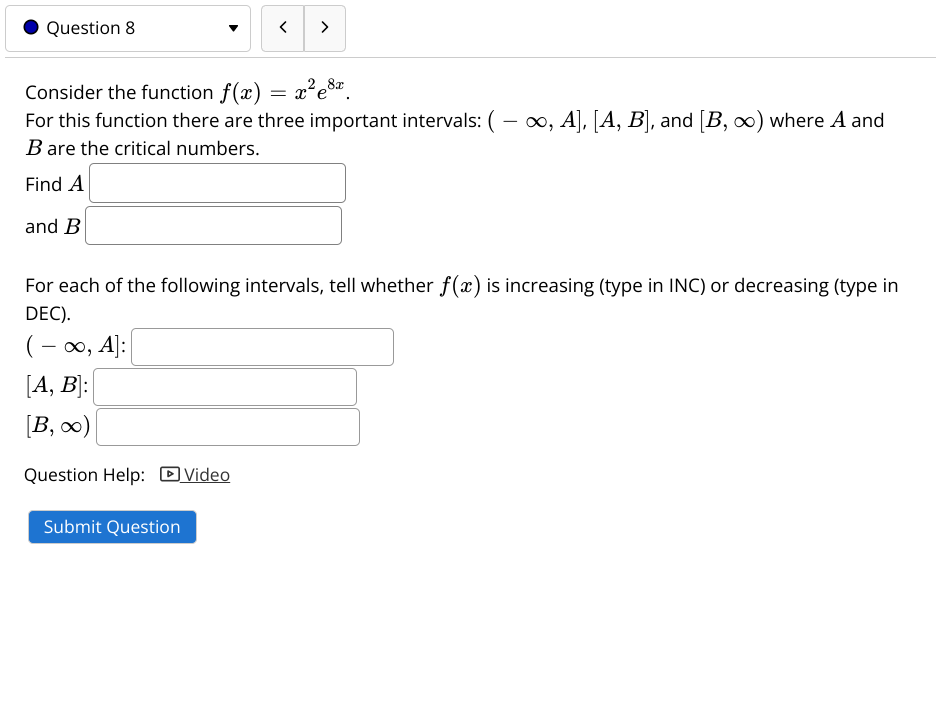Click the dropdown triangle on Question 8 selector
Screen dimensions: 936x704
pos(232,29)
